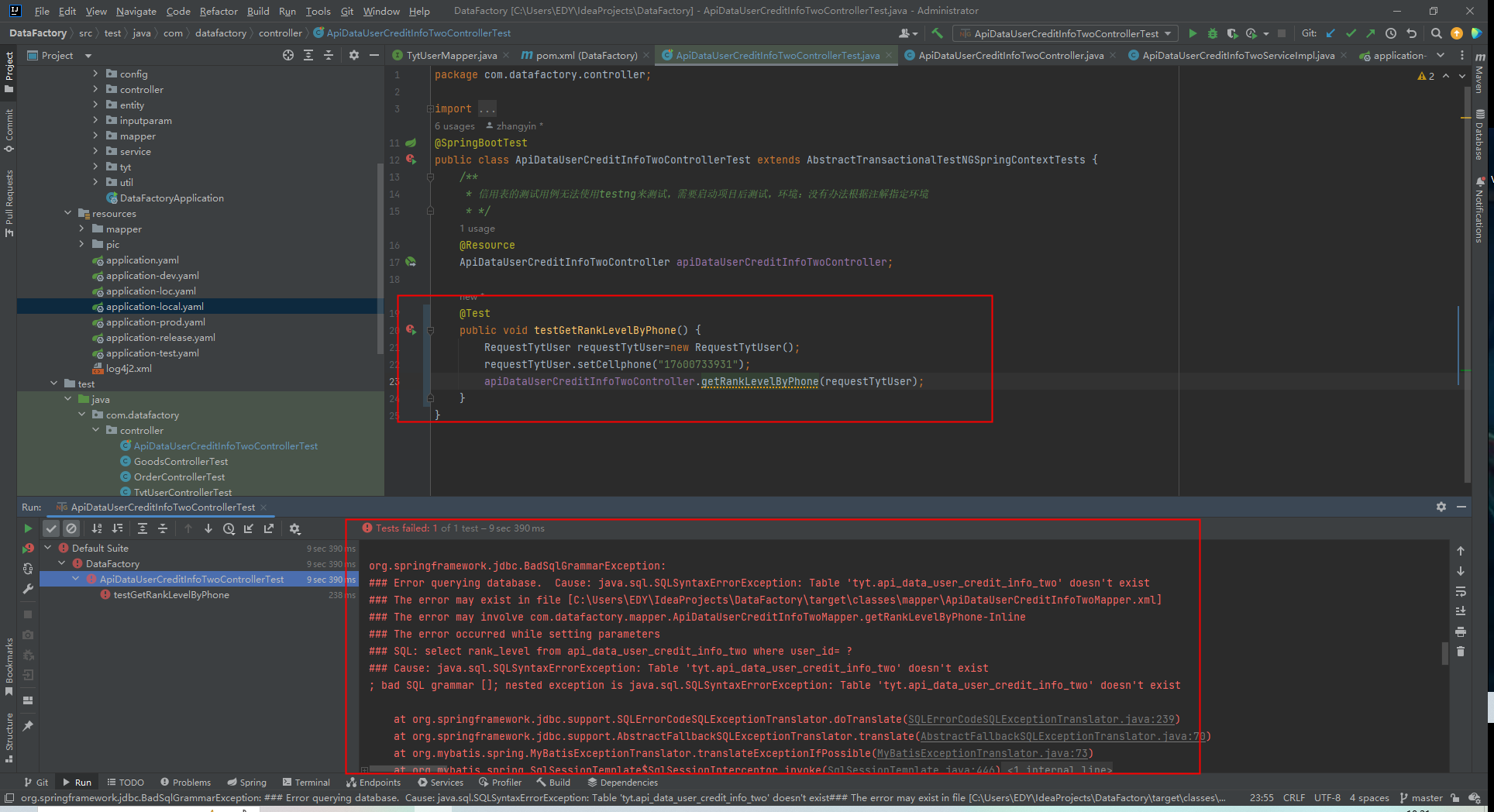The width and height of the screenshot is (1494, 812).
Task: Expand all test results
Action: tap(143, 528)
